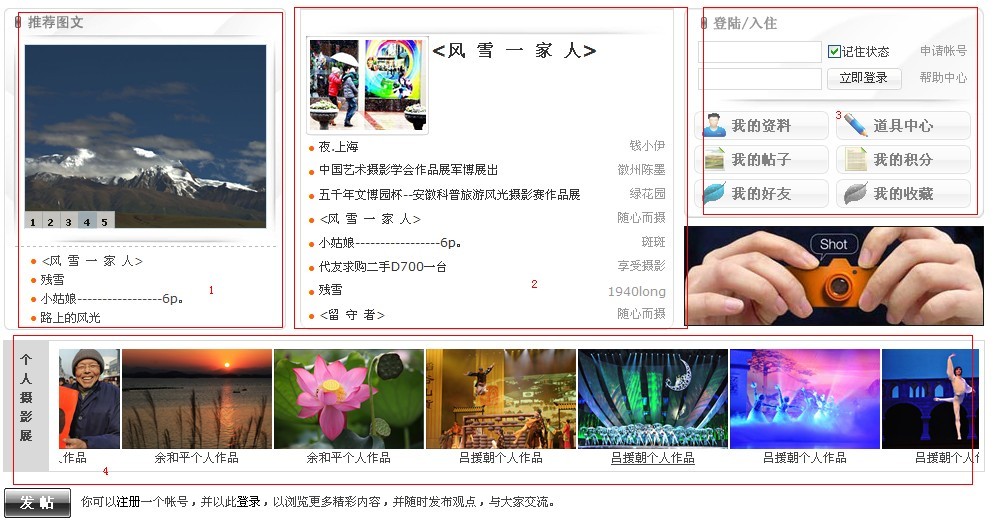Screen dimensions: 997x526
Task: Open the ballet dancer photo thumbnail
Action: coord(931,399)
